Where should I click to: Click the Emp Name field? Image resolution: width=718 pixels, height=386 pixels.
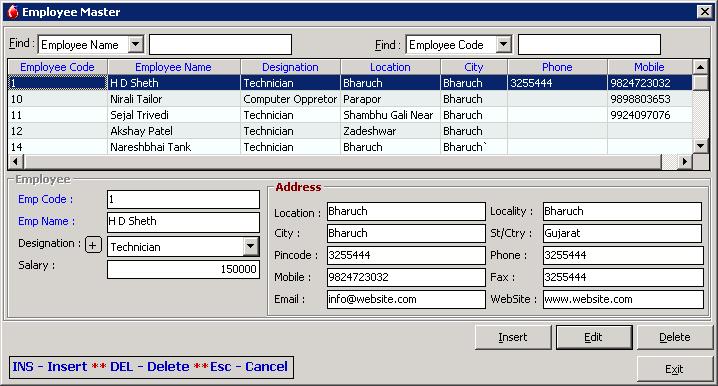[183, 222]
